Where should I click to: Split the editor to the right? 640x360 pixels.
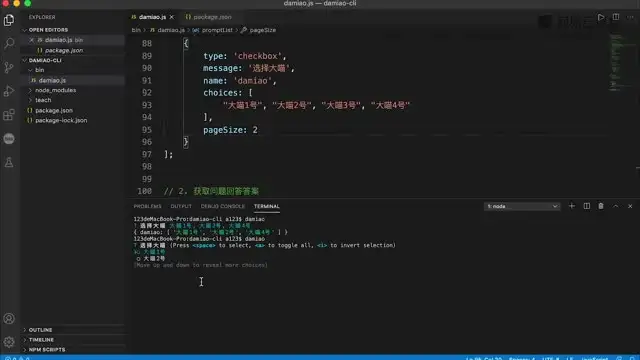click(616, 17)
